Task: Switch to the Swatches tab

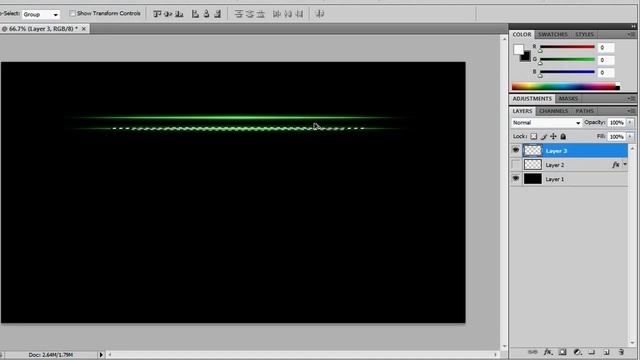Action: pos(553,35)
